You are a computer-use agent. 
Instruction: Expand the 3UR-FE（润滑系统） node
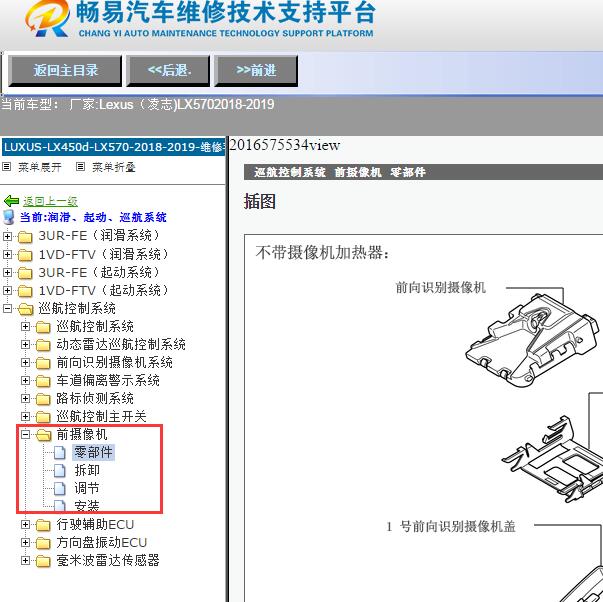click(7, 236)
